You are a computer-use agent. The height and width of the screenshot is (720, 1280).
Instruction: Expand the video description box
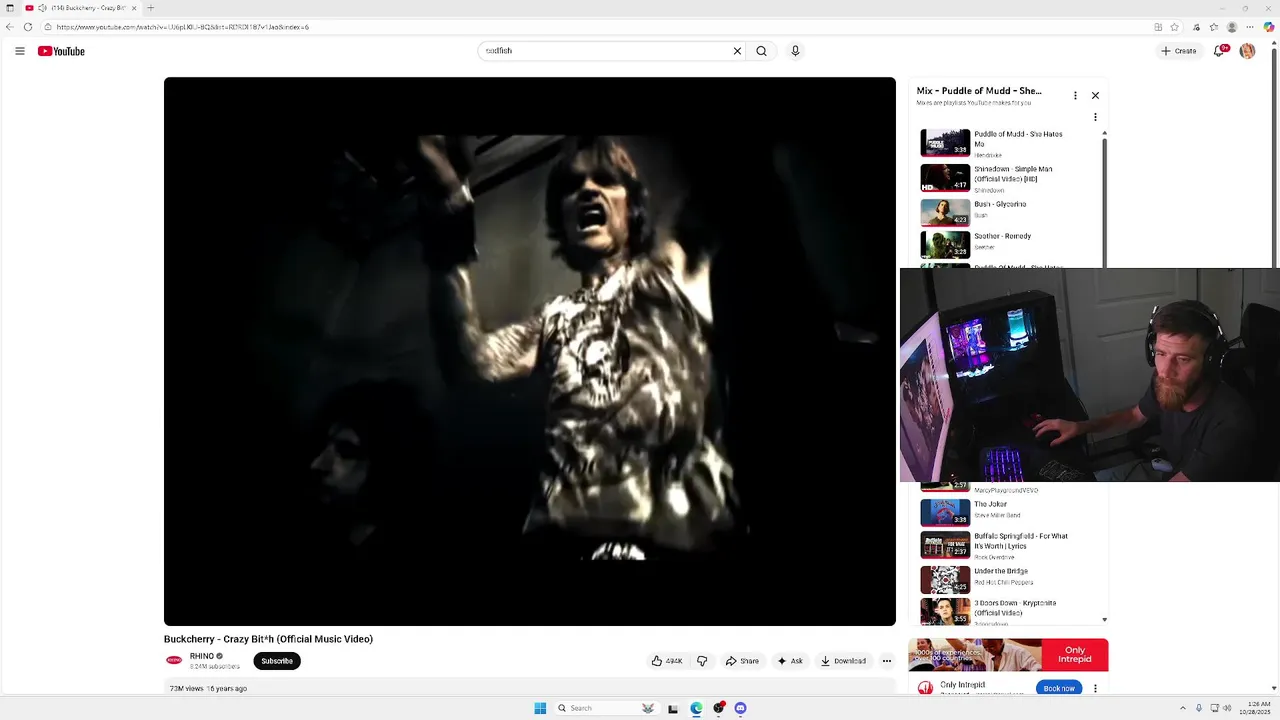pyautogui.click(x=530, y=687)
